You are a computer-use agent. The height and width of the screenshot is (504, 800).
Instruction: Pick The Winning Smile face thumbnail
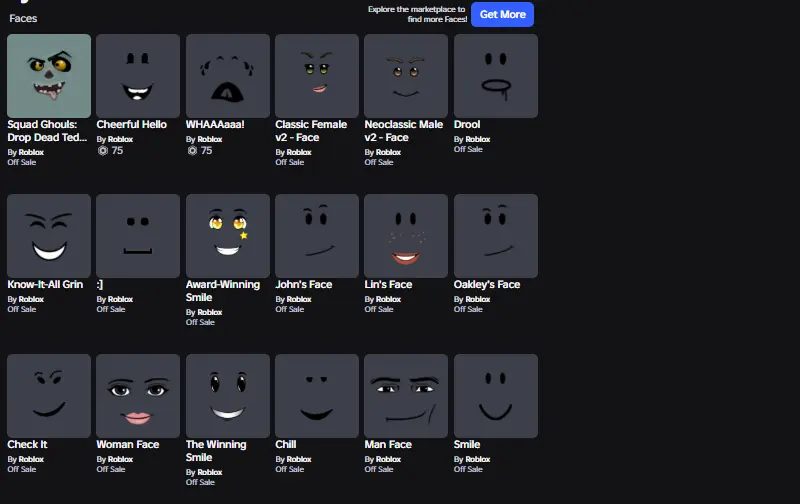point(228,396)
